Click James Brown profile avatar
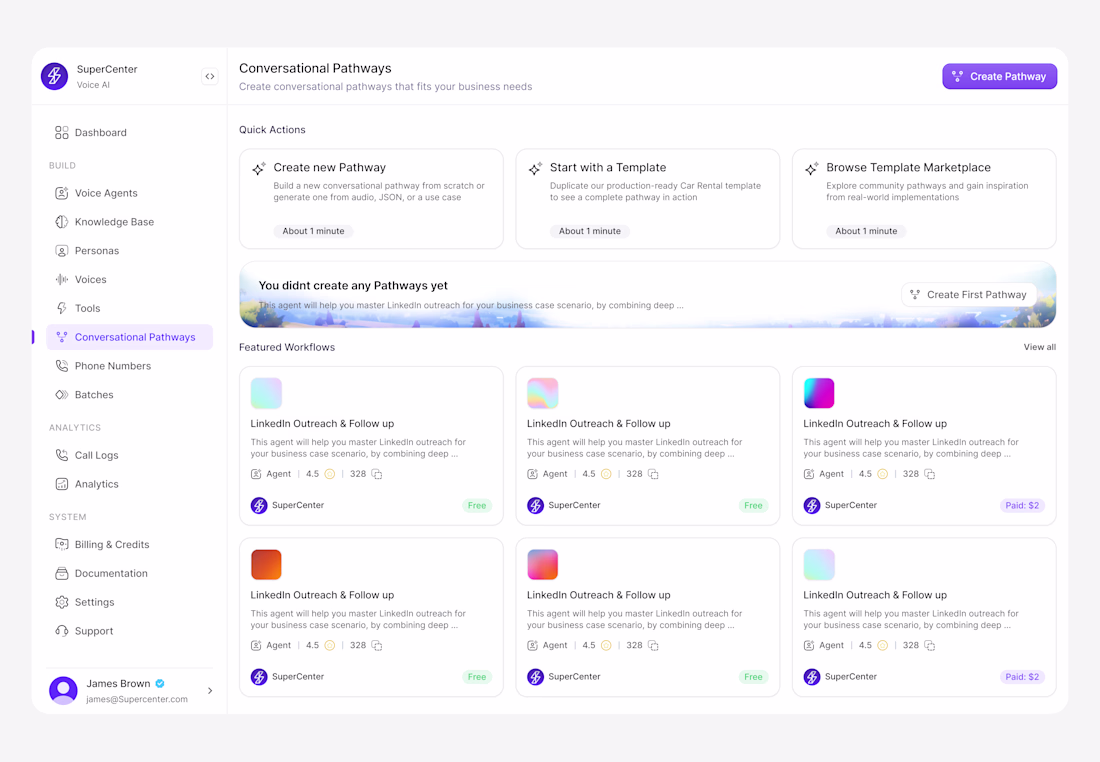The width and height of the screenshot is (1100, 762). coord(63,691)
